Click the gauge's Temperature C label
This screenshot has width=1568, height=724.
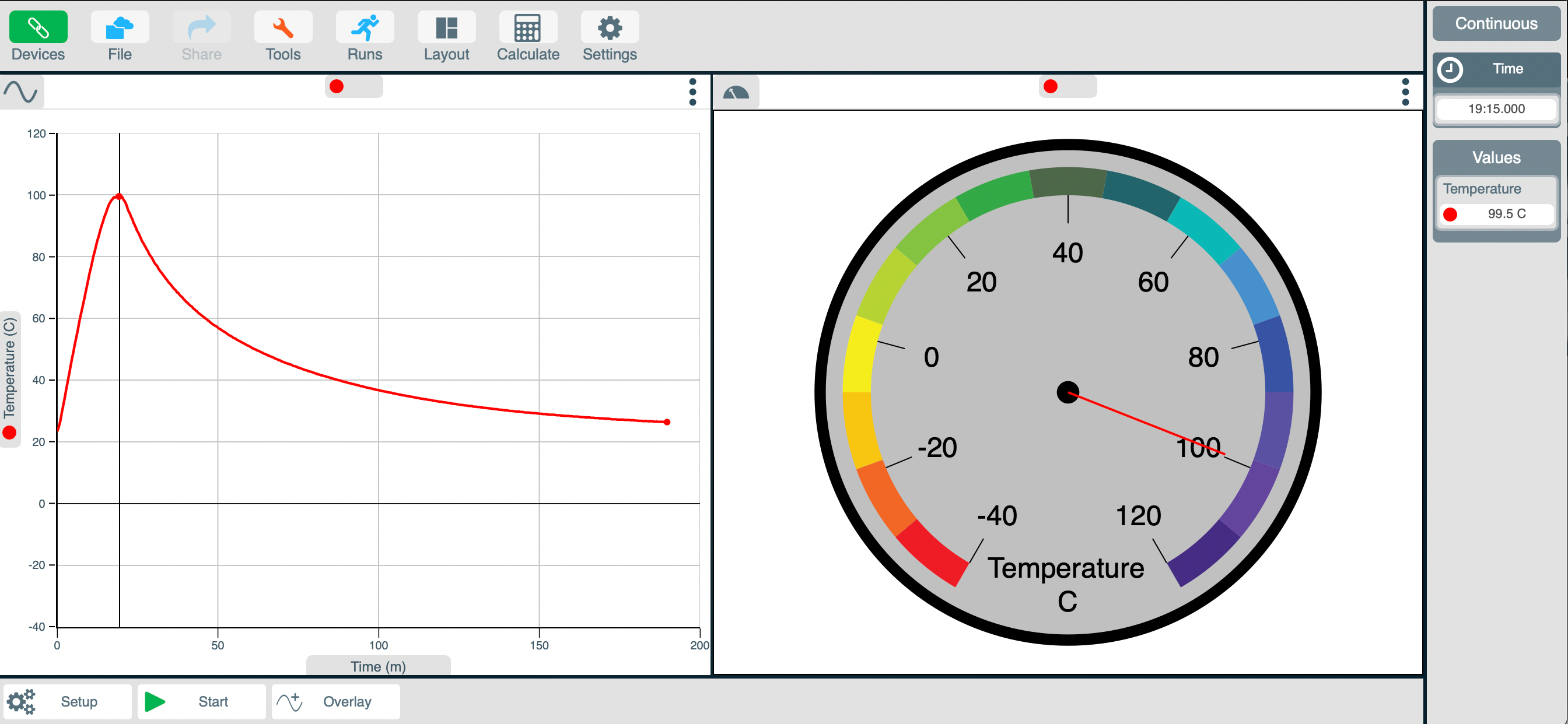tap(1066, 584)
